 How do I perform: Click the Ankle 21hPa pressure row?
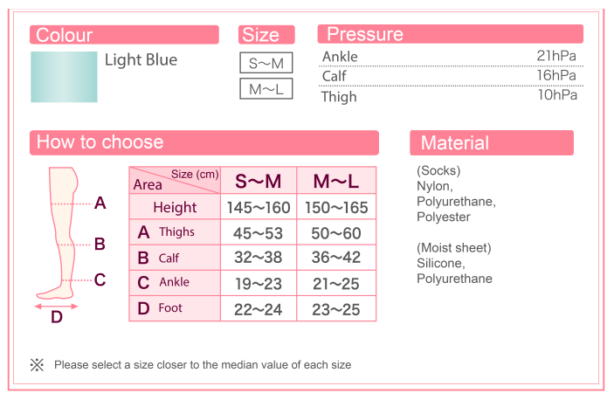coord(449,57)
